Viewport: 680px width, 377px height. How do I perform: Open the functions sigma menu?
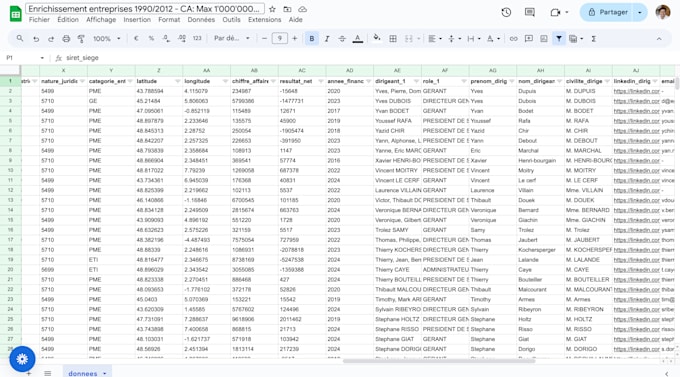coord(594,39)
